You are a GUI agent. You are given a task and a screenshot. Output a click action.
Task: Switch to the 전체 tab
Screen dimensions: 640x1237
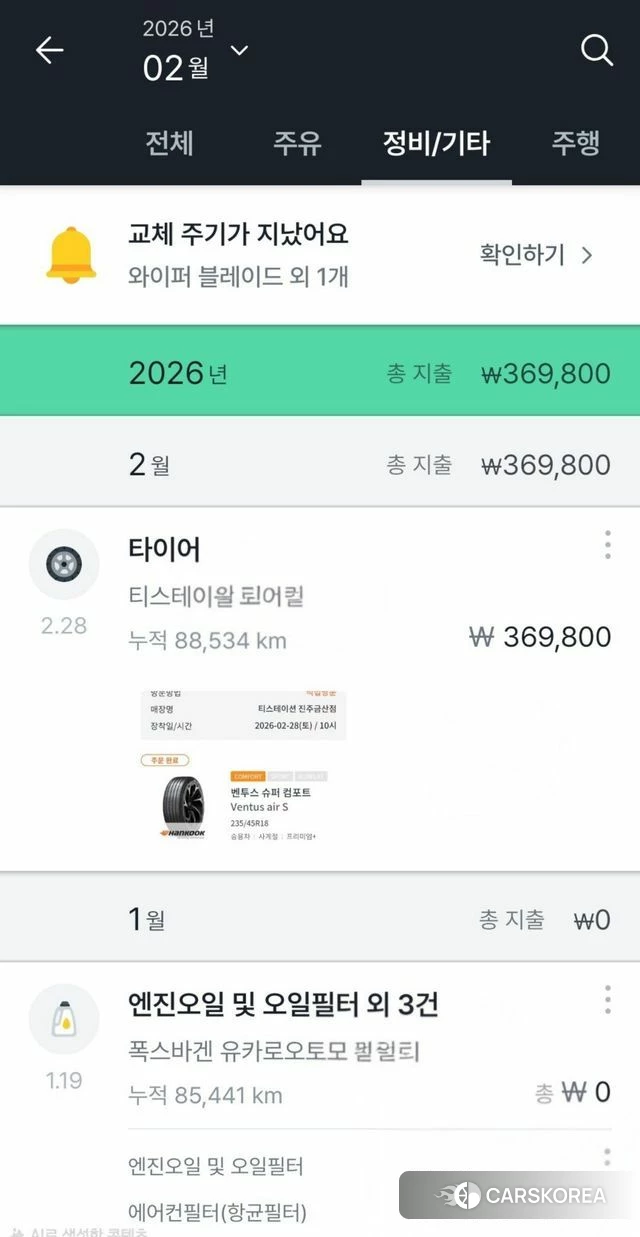click(x=169, y=143)
